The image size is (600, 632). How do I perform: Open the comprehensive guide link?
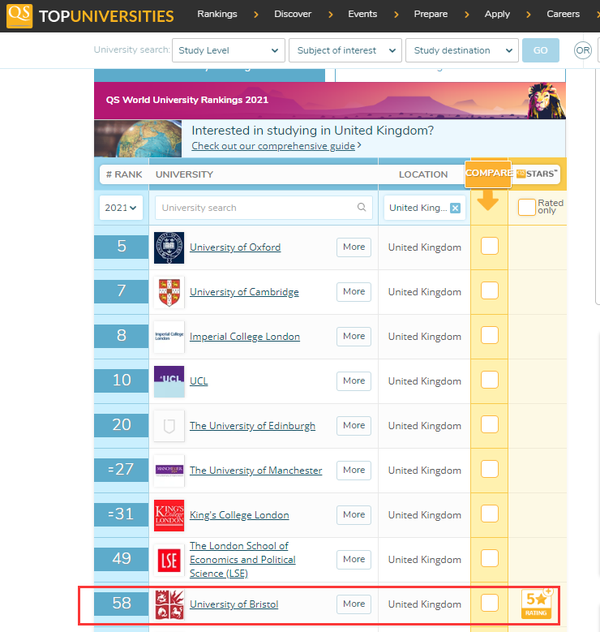click(273, 146)
